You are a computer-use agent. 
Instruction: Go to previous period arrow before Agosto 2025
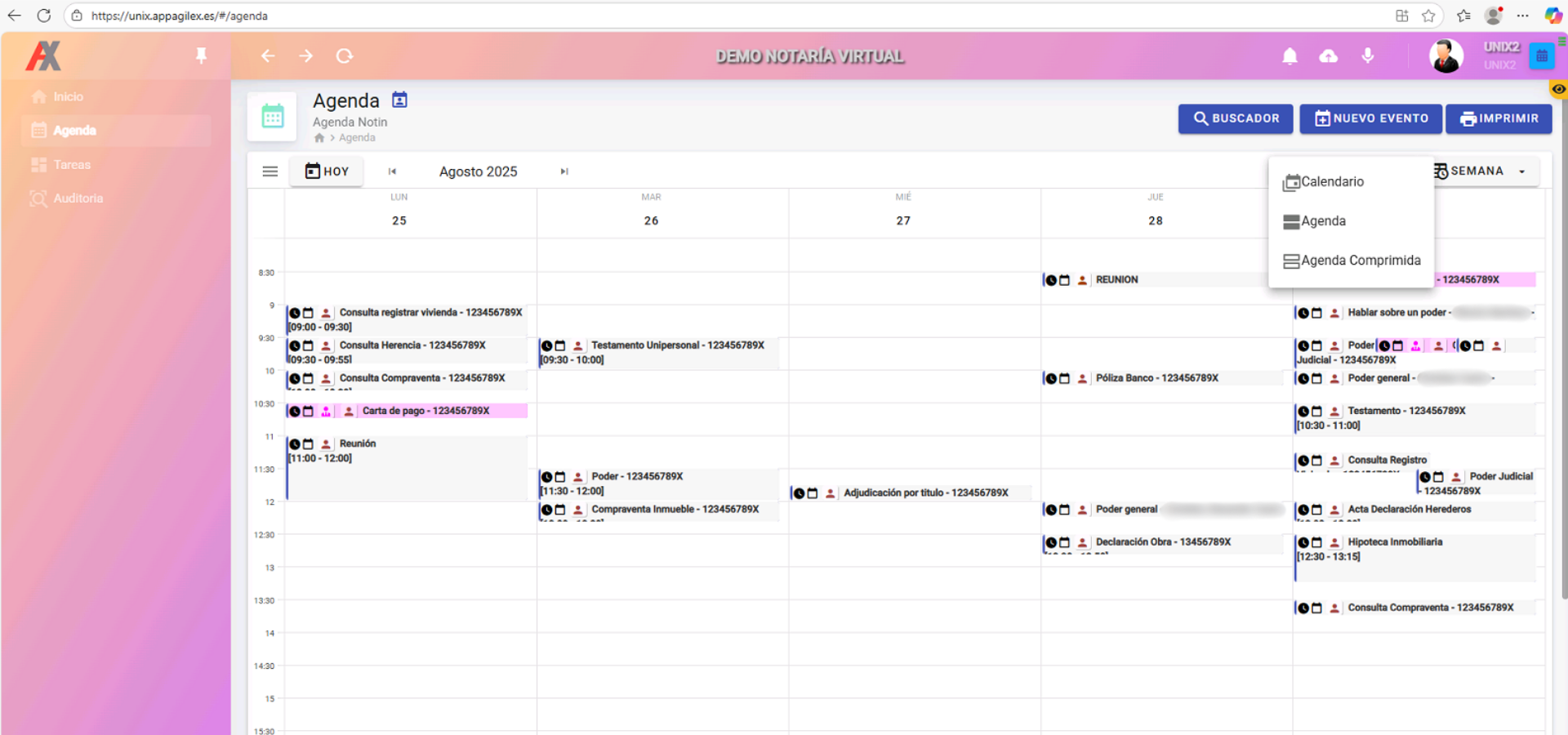click(x=392, y=171)
